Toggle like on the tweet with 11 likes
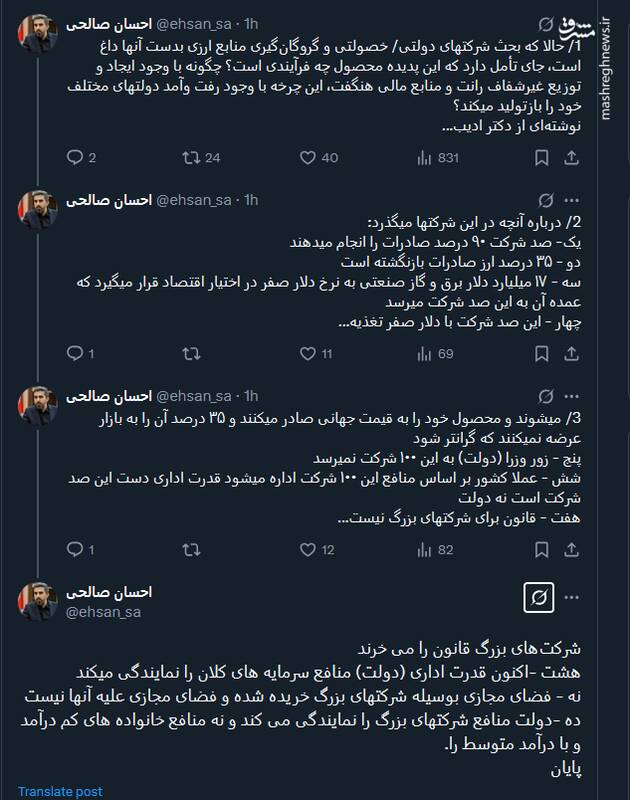The height and width of the screenshot is (800, 630). click(x=308, y=353)
